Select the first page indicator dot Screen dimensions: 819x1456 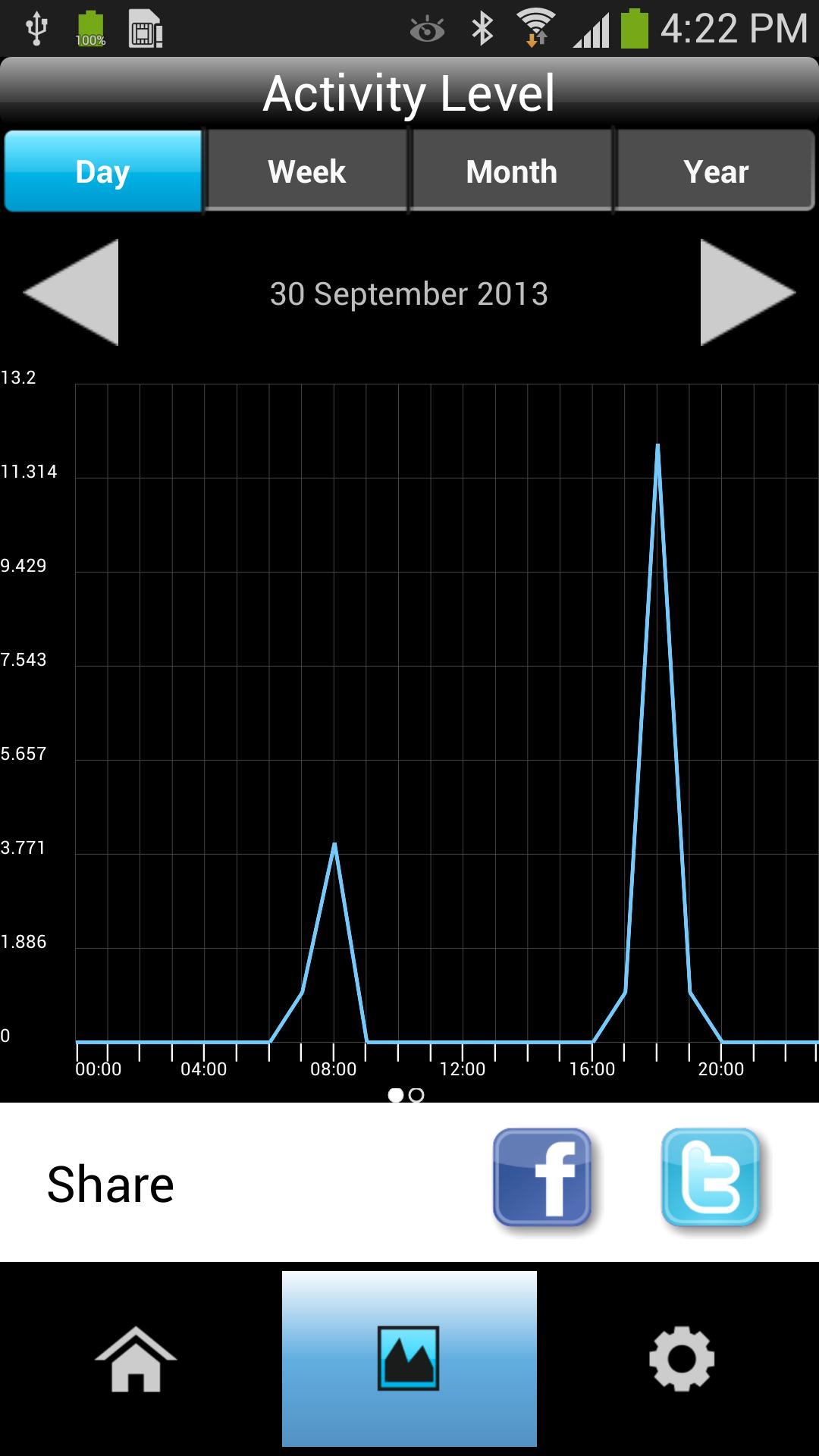tap(395, 1095)
